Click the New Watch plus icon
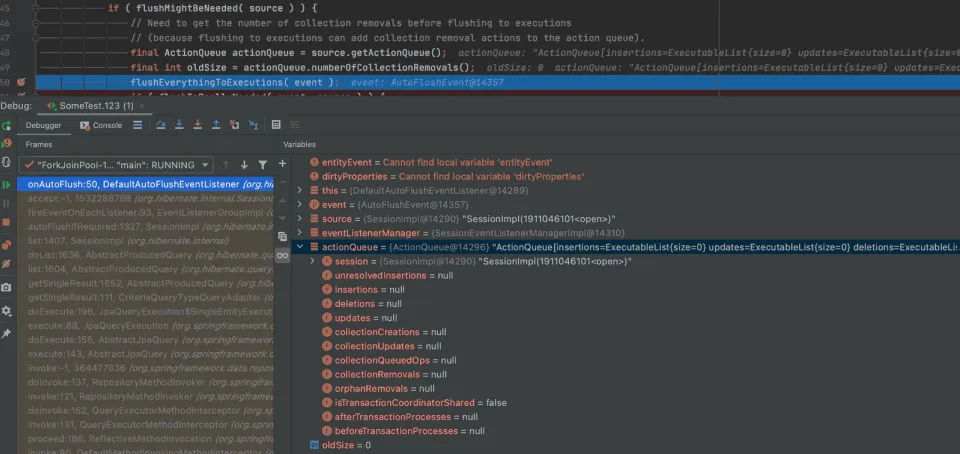Image resolution: width=960 pixels, height=454 pixels. [x=282, y=164]
